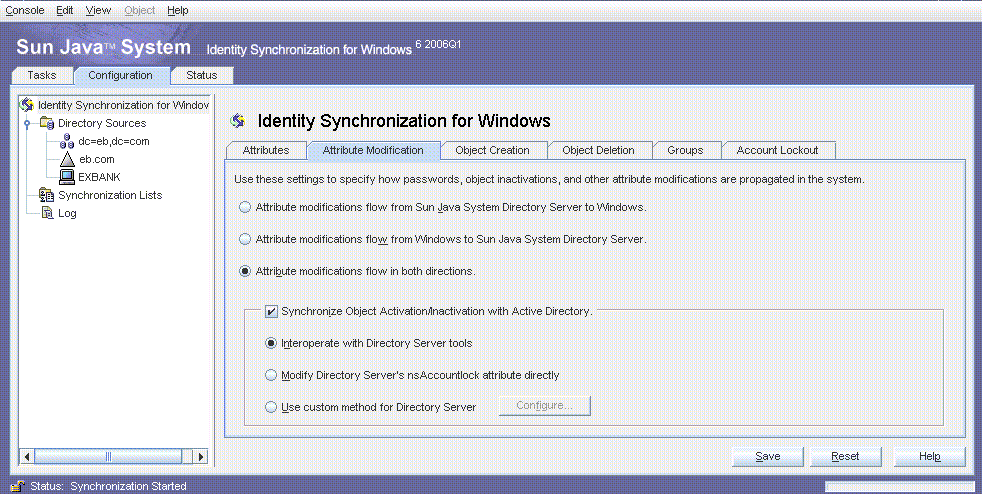
Task: Open the Object Deletion tab
Action: click(598, 150)
